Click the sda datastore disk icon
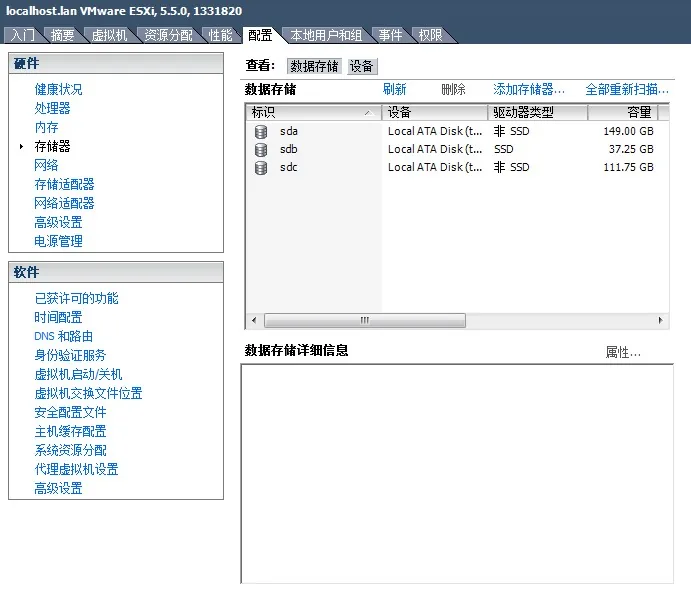The height and width of the screenshot is (605, 691). coord(261,131)
